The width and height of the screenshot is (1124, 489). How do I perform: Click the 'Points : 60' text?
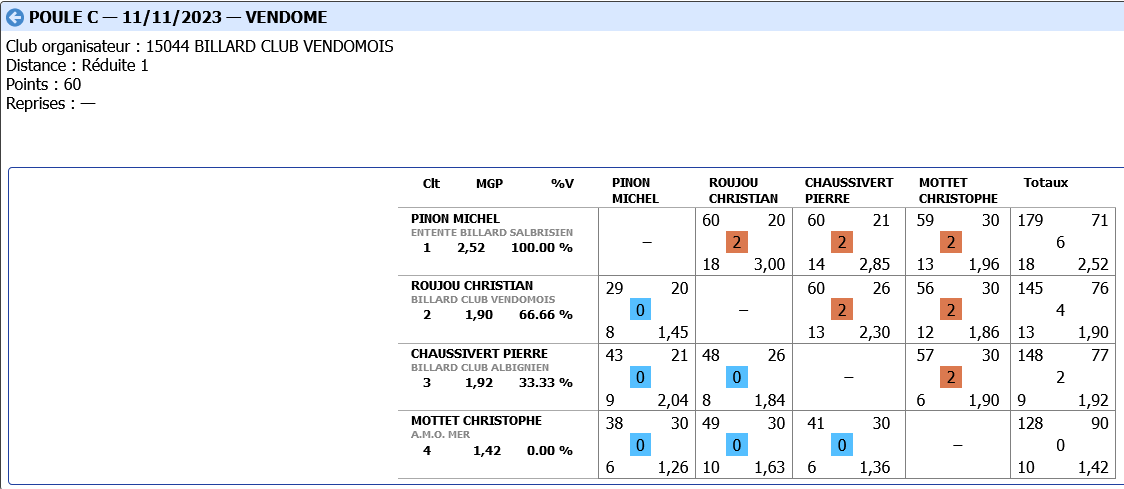(44, 84)
